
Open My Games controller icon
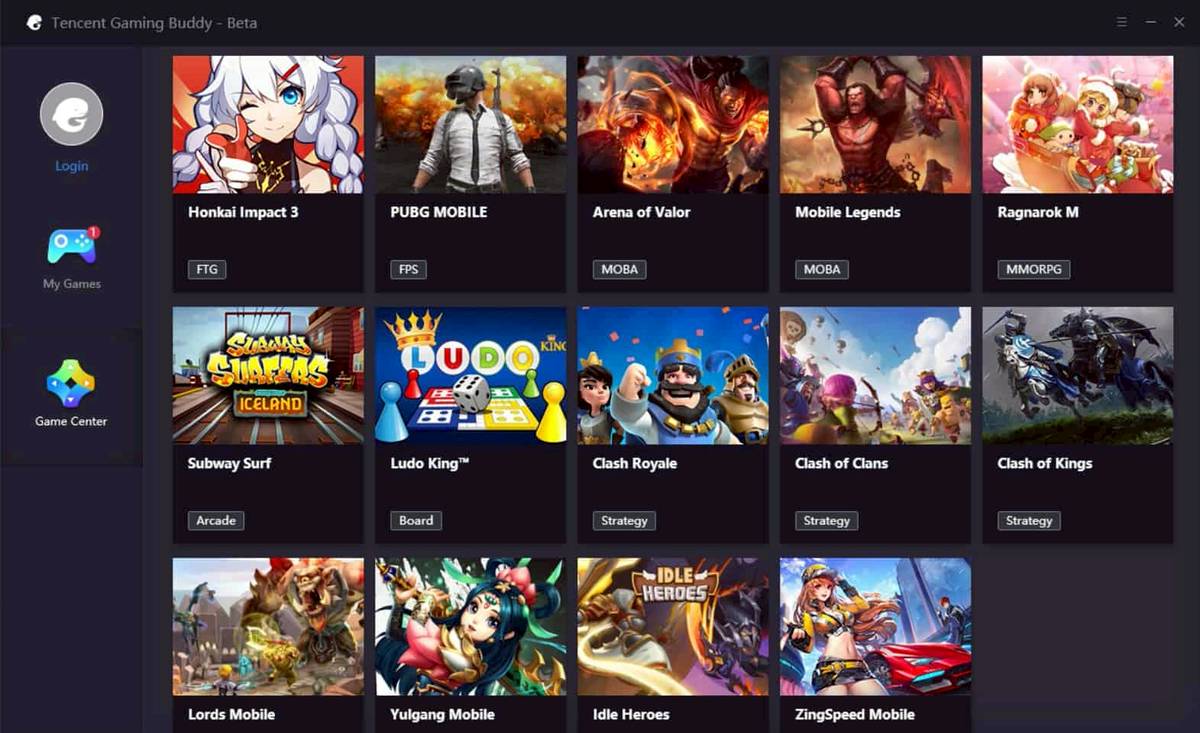point(71,245)
